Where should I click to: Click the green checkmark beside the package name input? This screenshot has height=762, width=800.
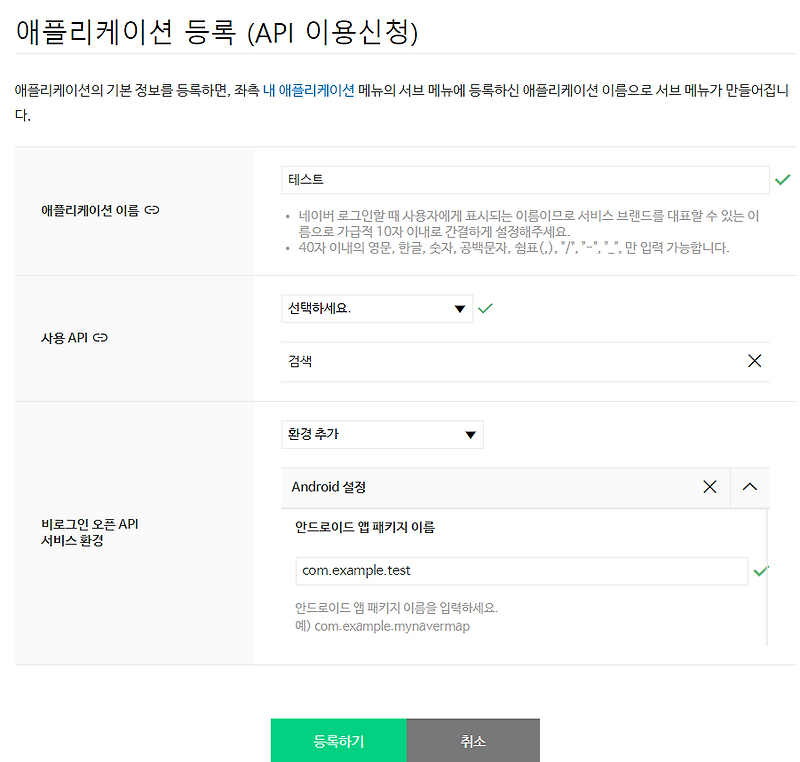(x=762, y=570)
